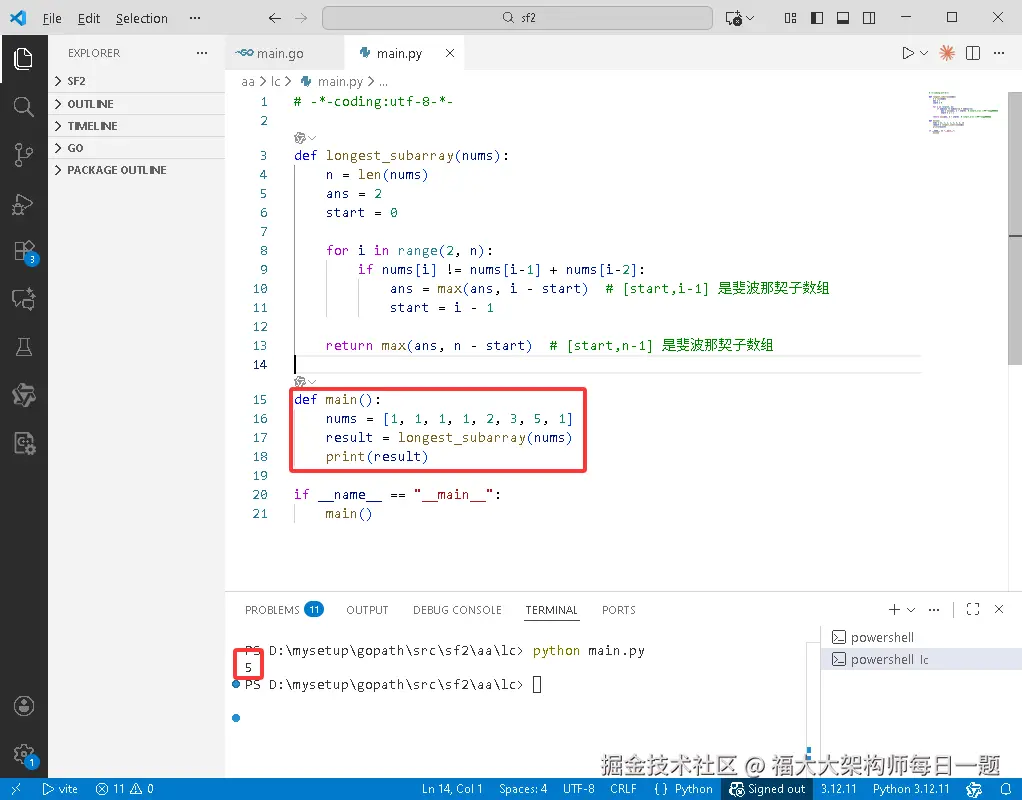1022x800 pixels.
Task: Click the notifications bell in status bar
Action: (x=1006, y=789)
